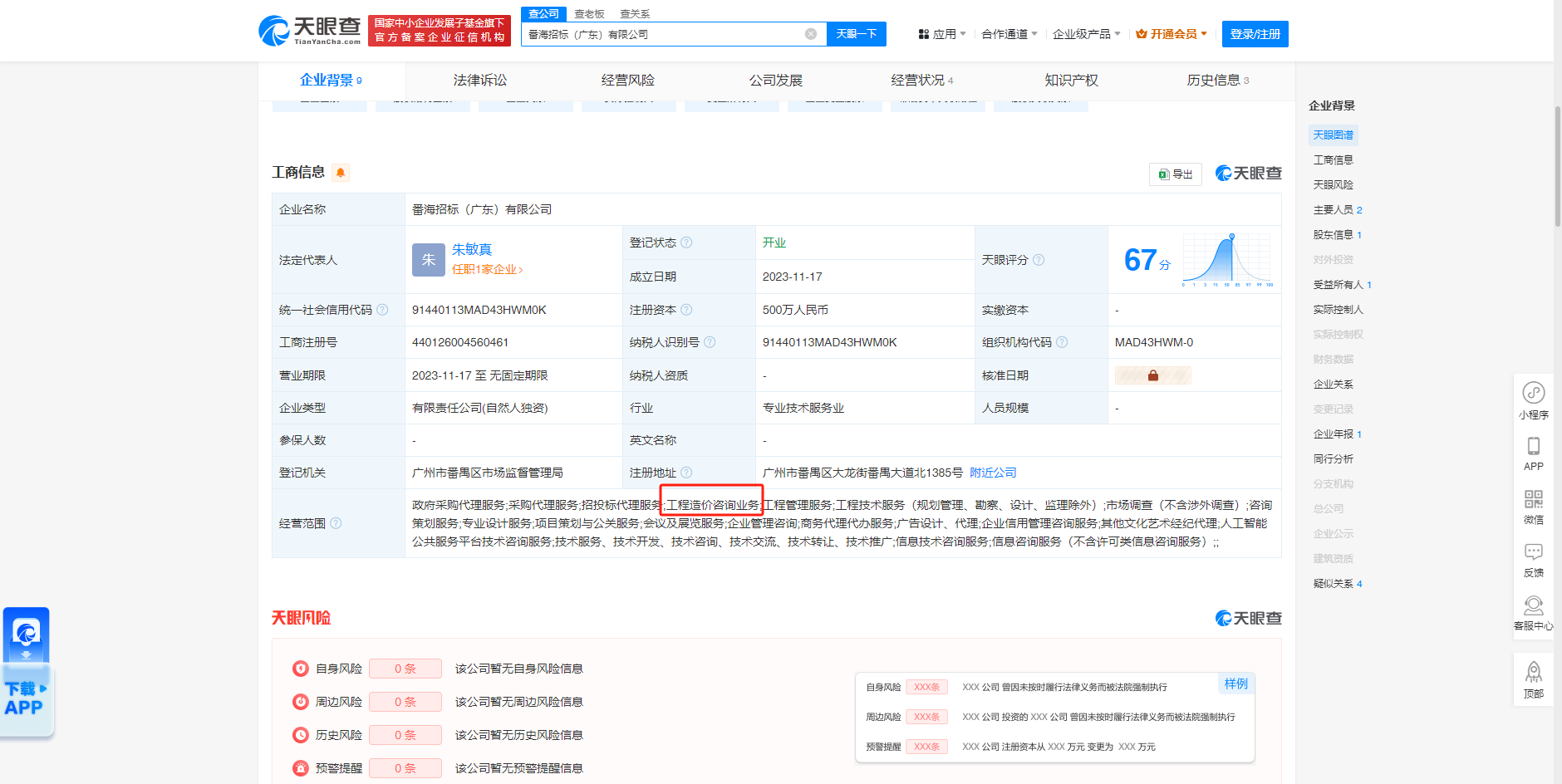Clear the search field with X icon
The height and width of the screenshot is (784, 1562).
[811, 34]
